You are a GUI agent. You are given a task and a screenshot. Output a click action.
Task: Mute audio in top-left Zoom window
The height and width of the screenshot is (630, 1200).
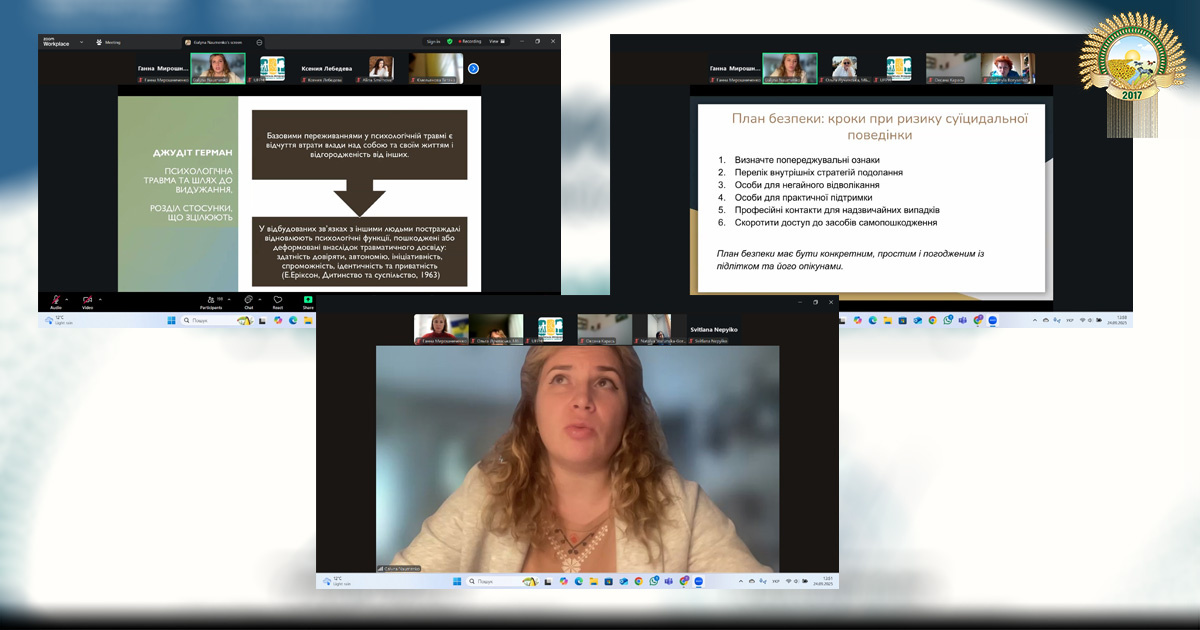tap(55, 300)
